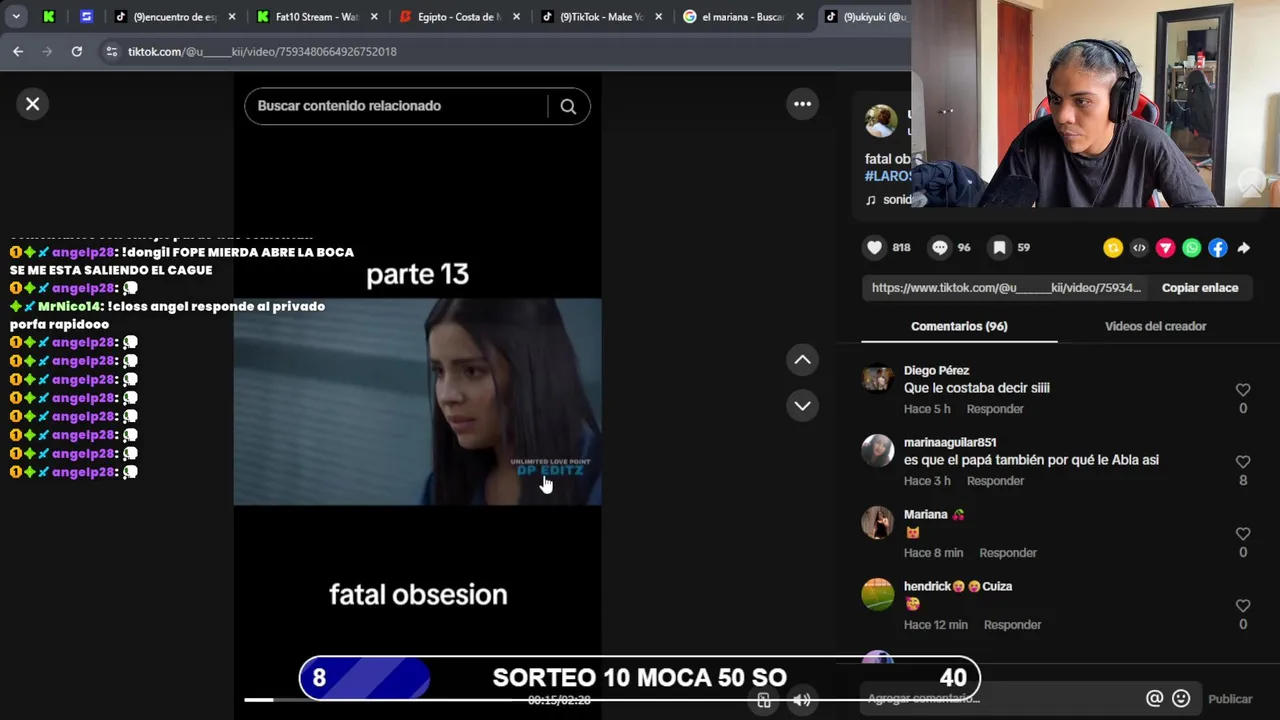The height and width of the screenshot is (720, 1280).
Task: Switch to 'el mariana - Buscar' browser tab
Action: click(744, 17)
